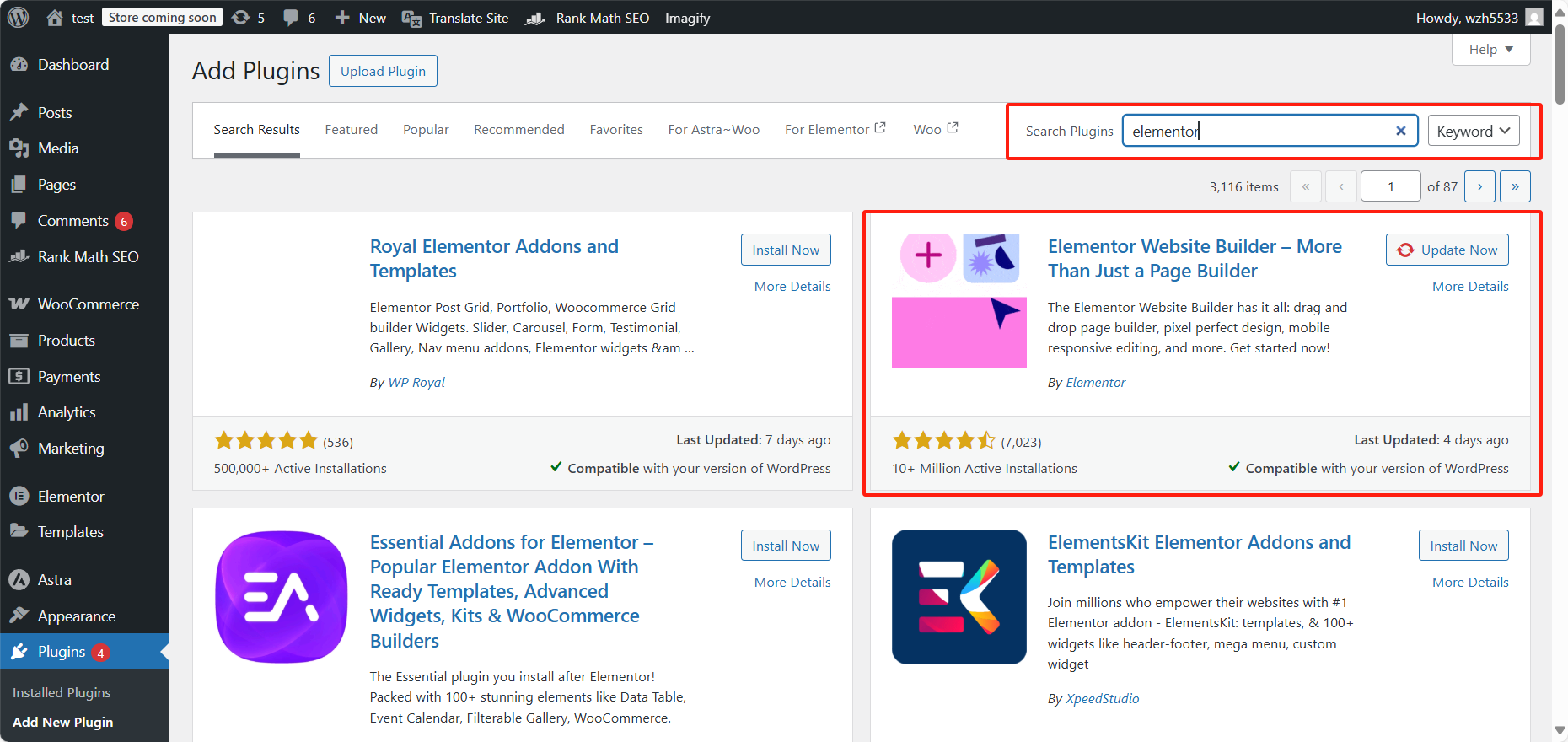Click the Essential Addons plugin icon
This screenshot has width=1568, height=742.
tap(282, 597)
